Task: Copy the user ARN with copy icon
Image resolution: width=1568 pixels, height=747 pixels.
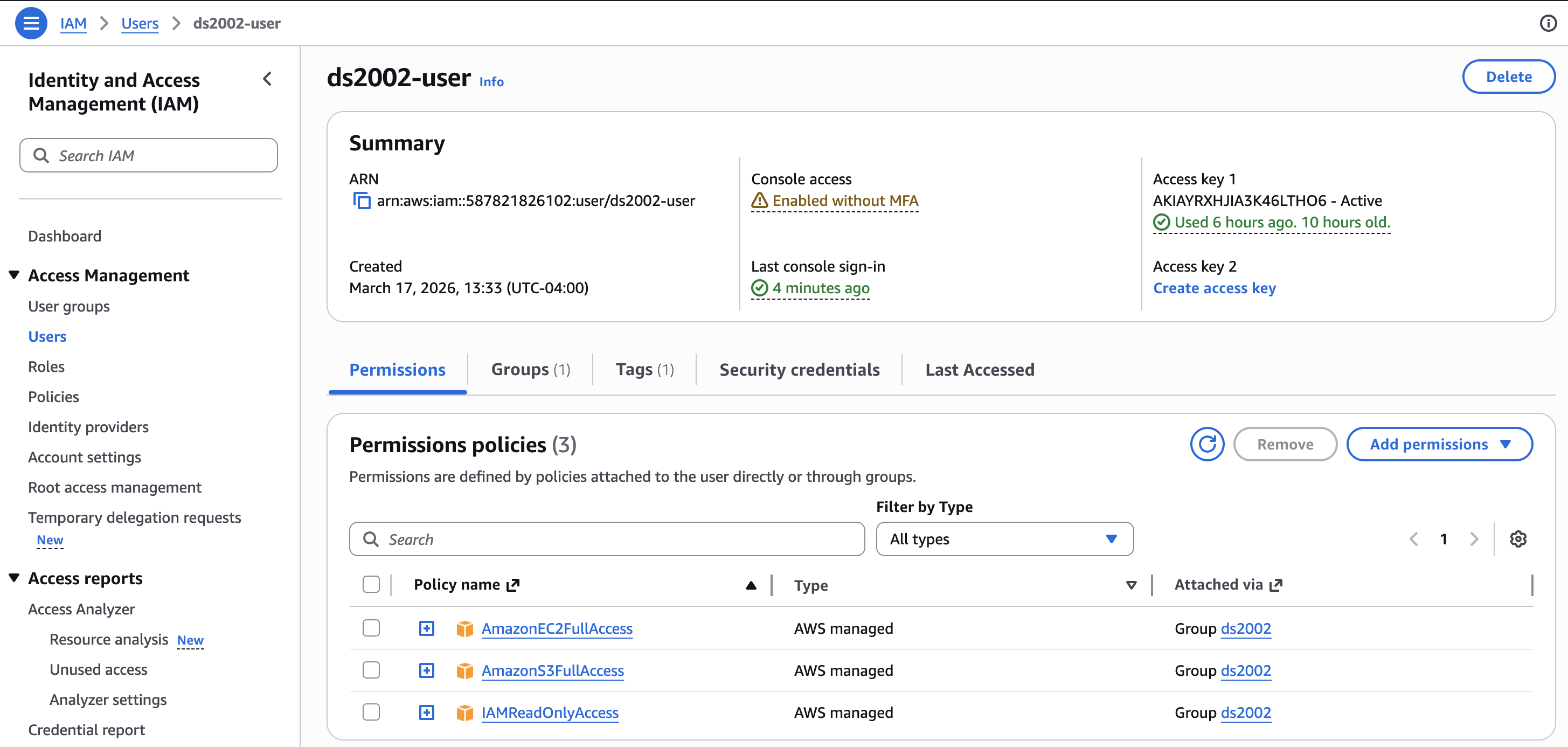Action: coord(362,200)
